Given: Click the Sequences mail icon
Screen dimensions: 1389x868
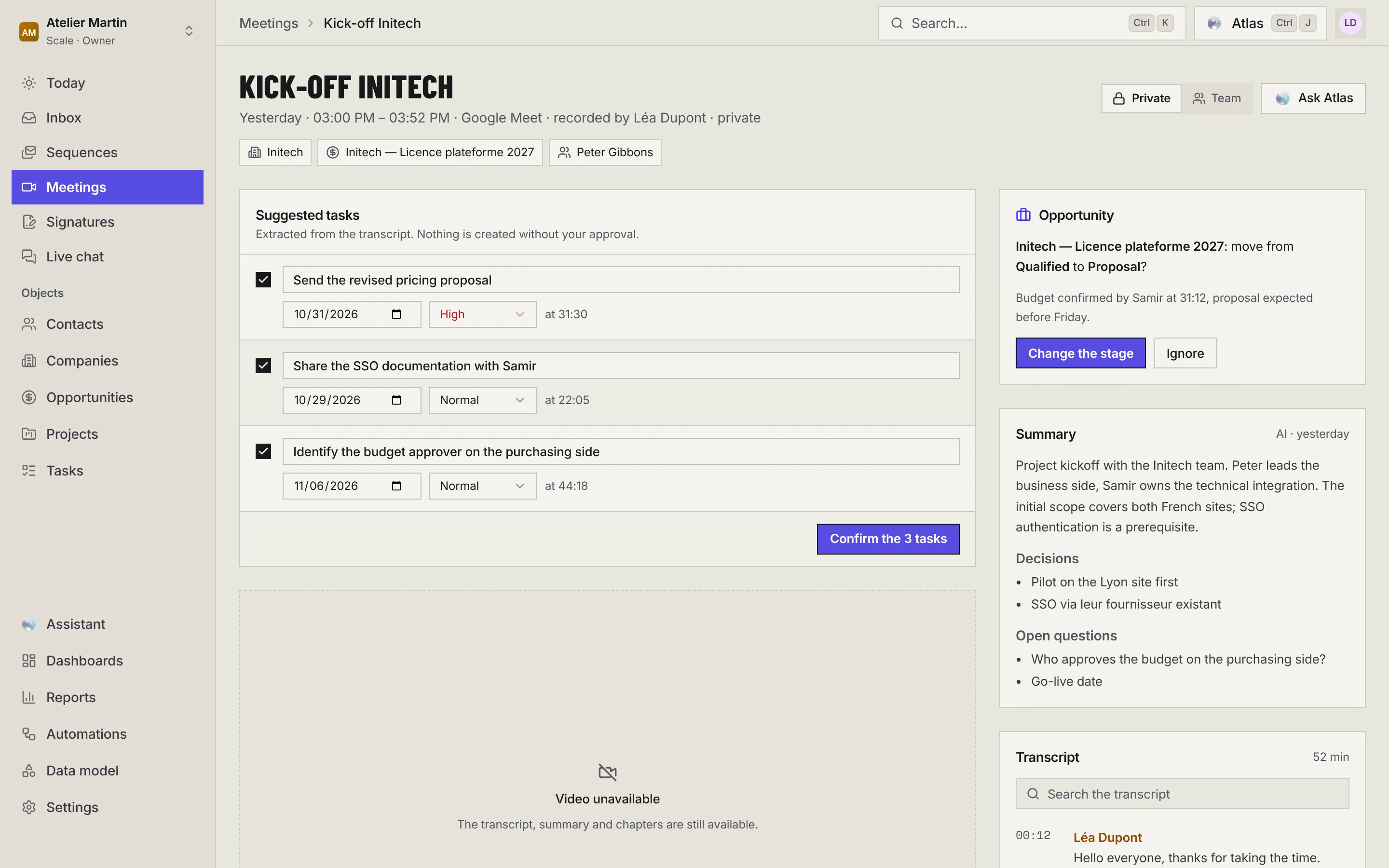Looking at the screenshot, I should click(29, 152).
